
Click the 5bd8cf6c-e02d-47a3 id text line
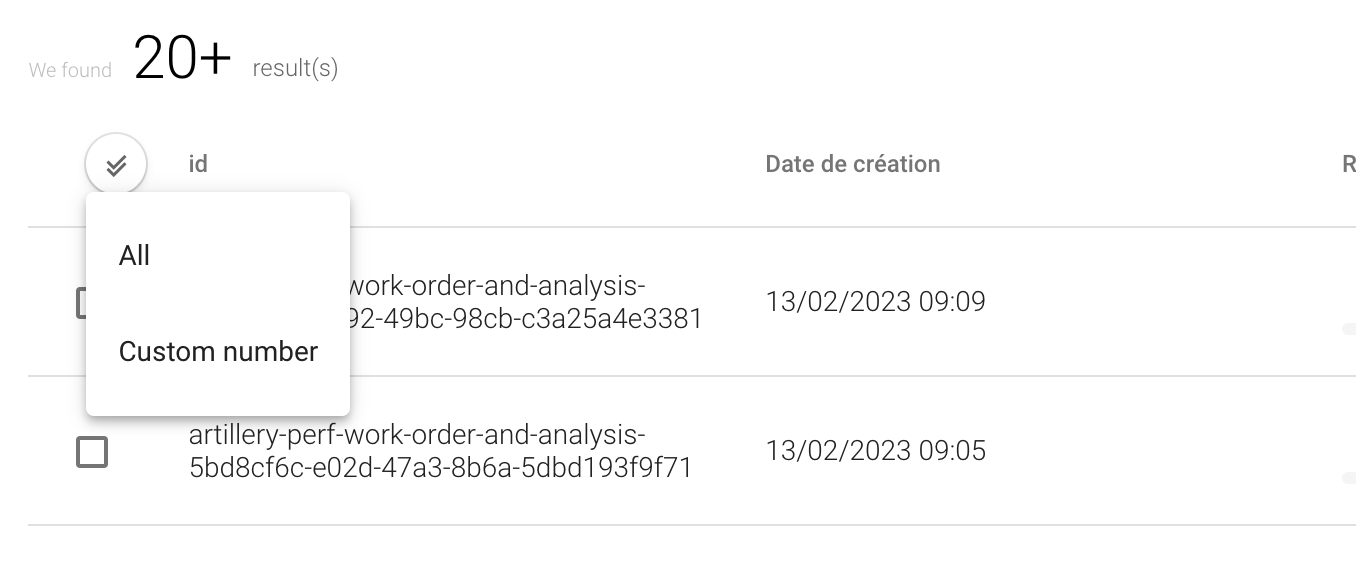point(440,468)
